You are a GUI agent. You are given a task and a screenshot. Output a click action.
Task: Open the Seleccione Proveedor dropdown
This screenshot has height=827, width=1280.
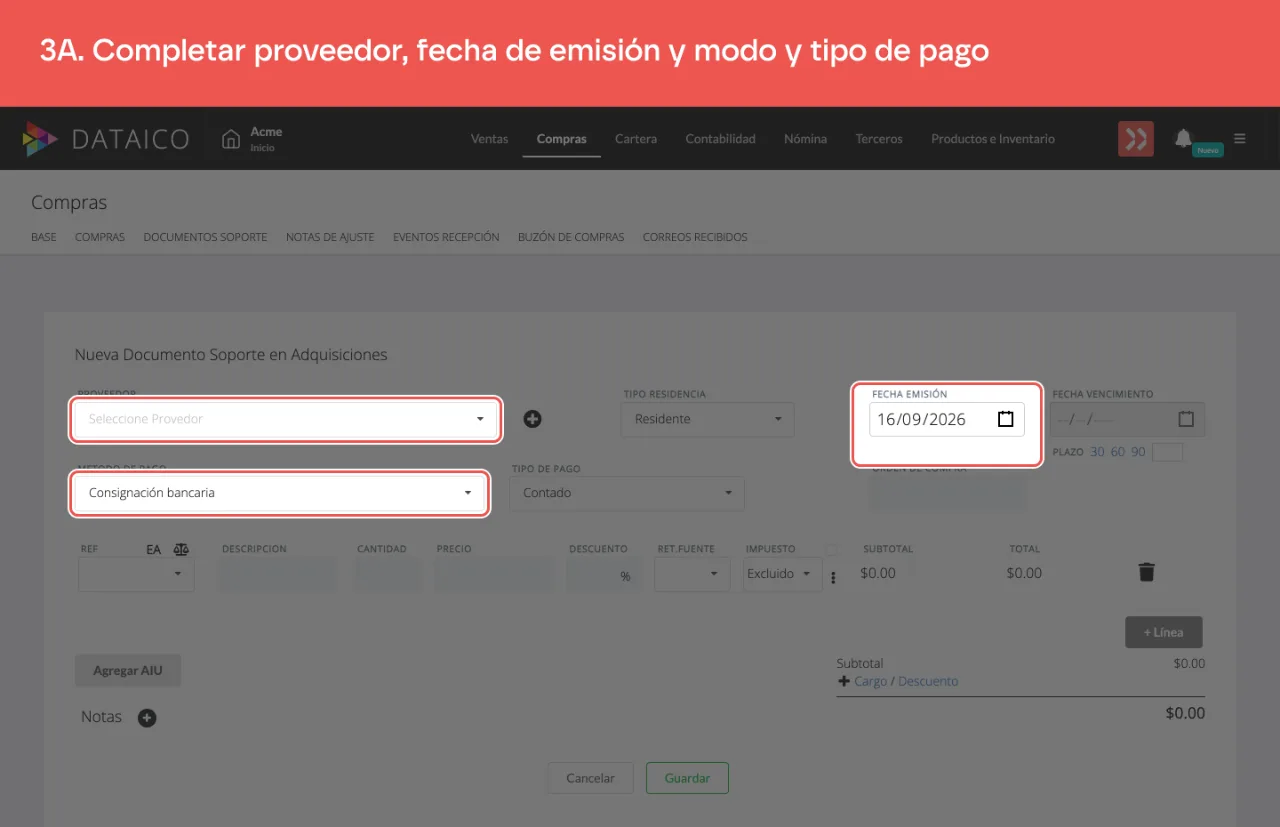(286, 419)
